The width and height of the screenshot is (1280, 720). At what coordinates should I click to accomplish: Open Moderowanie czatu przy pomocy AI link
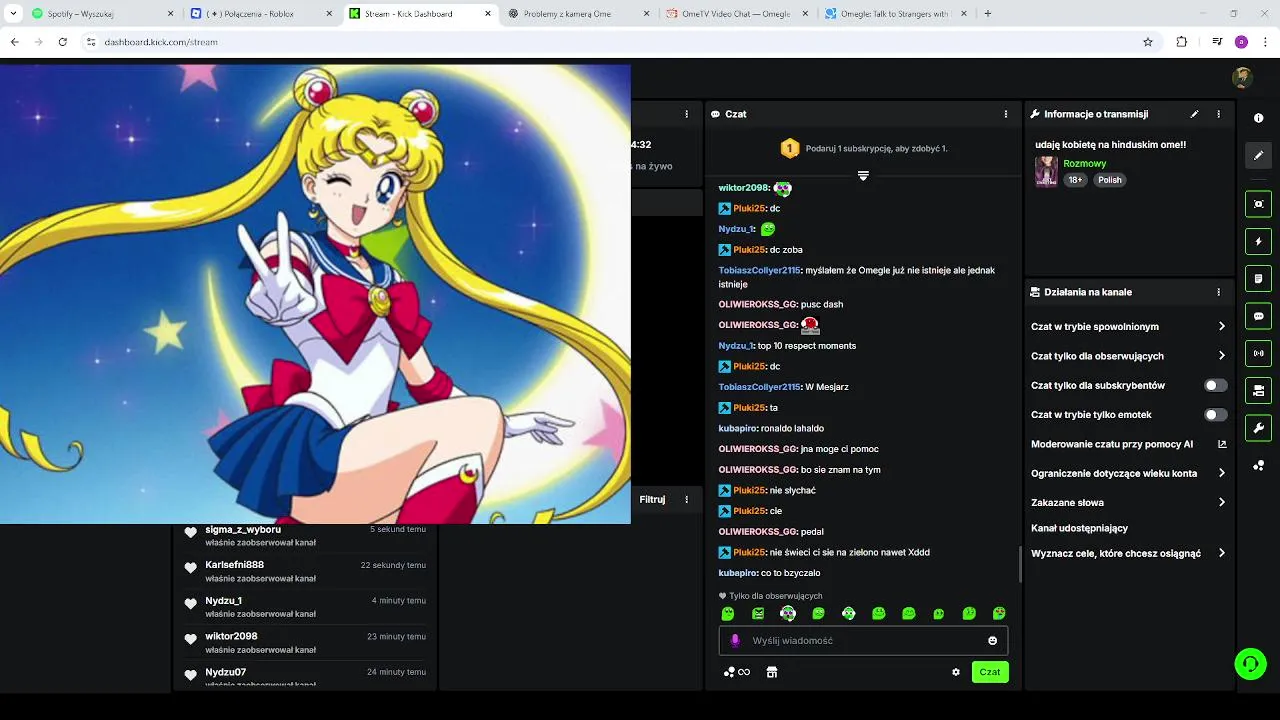coord(1128,444)
